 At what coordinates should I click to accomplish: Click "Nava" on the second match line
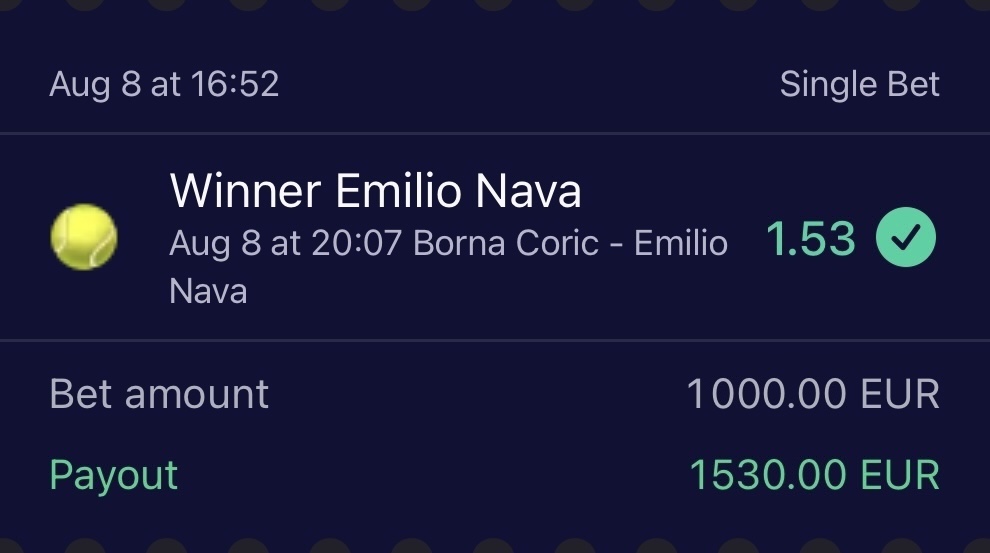click(x=208, y=291)
